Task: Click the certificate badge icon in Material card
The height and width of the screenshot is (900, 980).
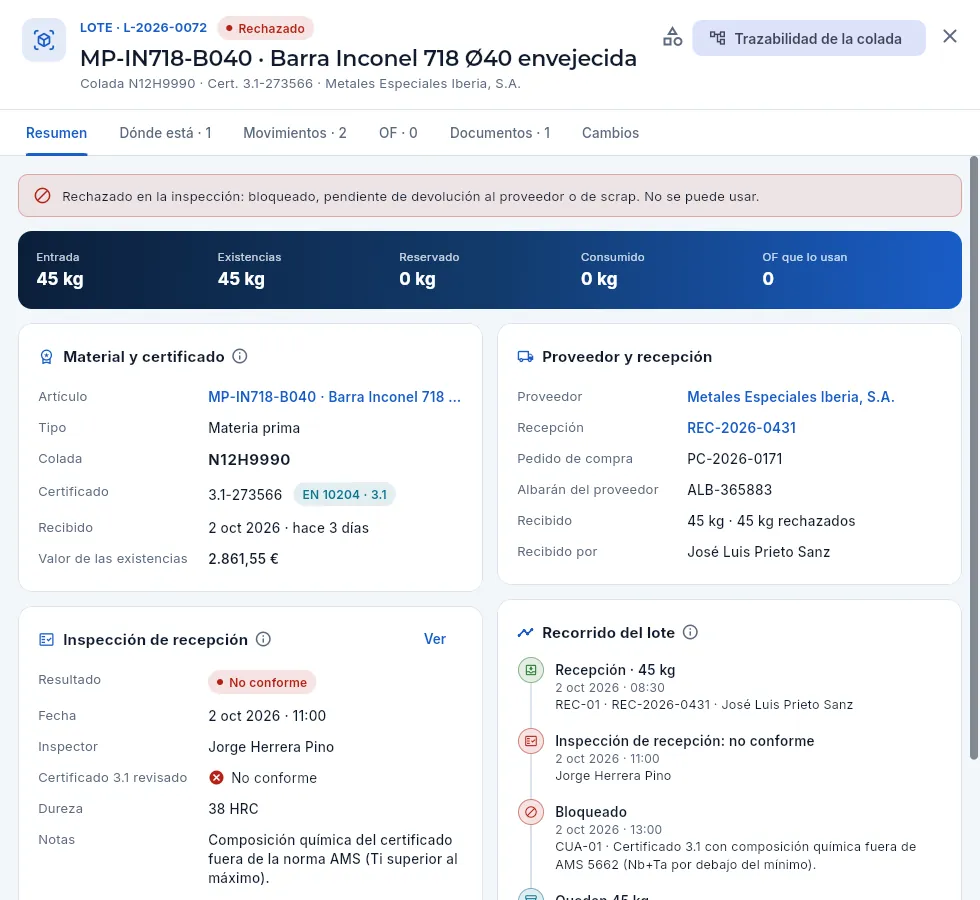Action: tap(46, 357)
